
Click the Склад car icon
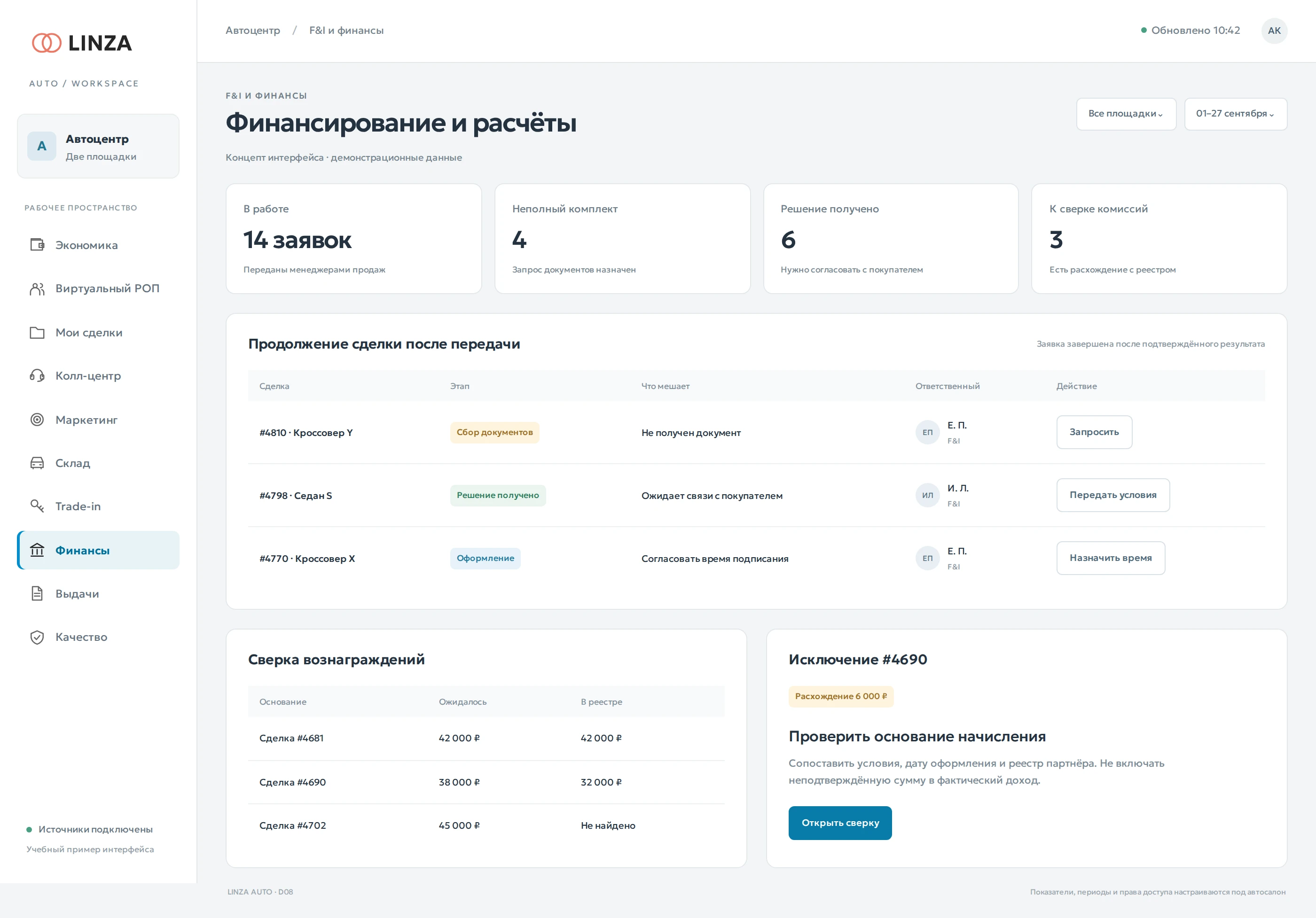[37, 463]
